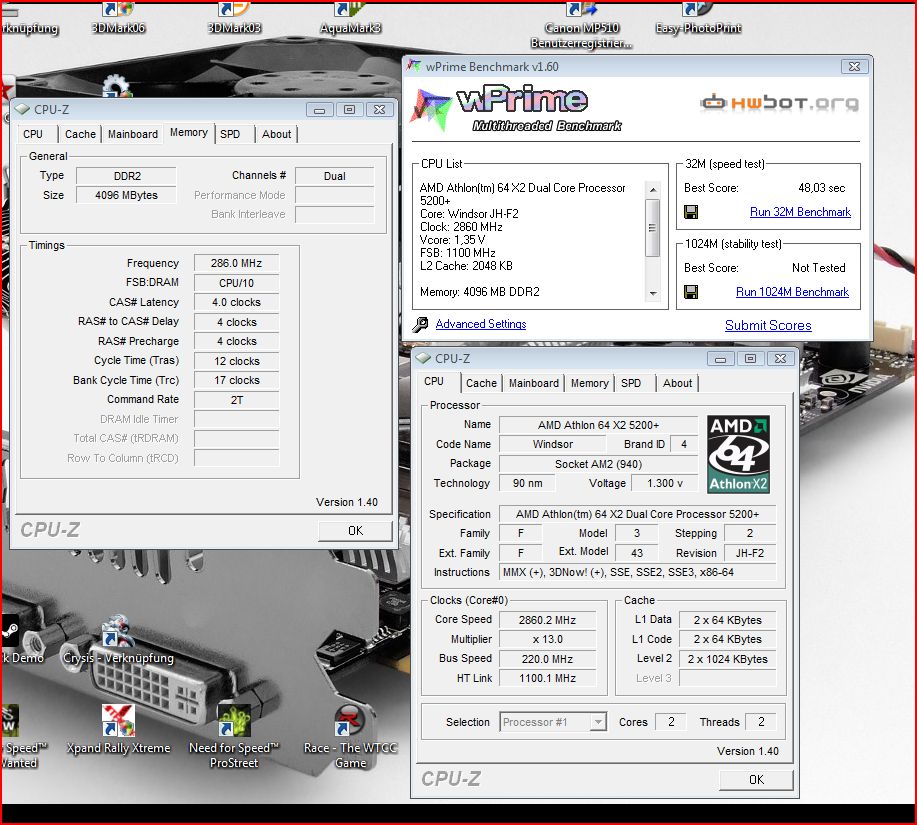Close the wPrime Benchmark window

(x=854, y=66)
